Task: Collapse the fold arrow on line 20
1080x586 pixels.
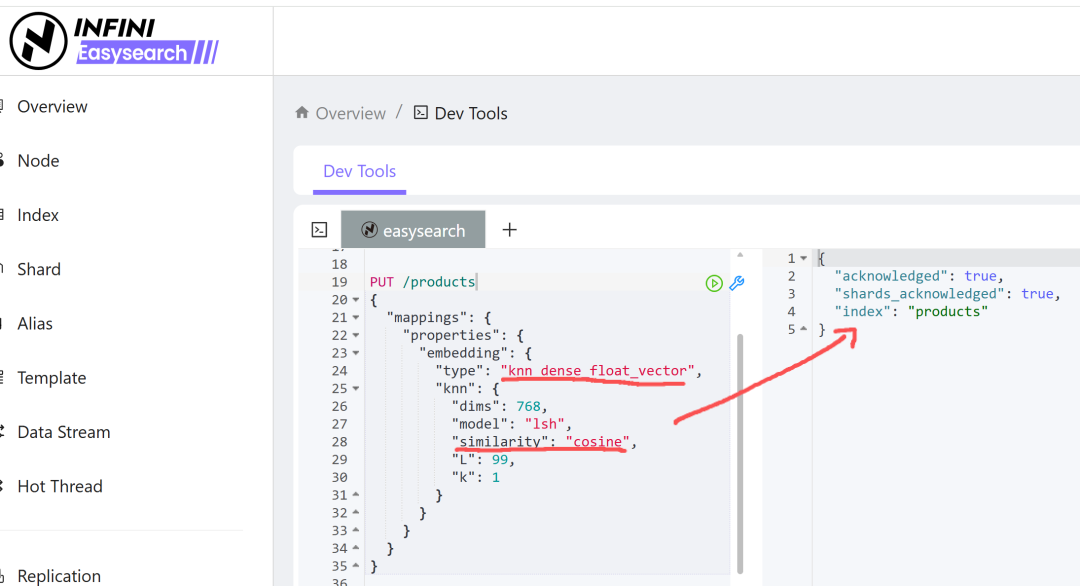Action: 356,300
